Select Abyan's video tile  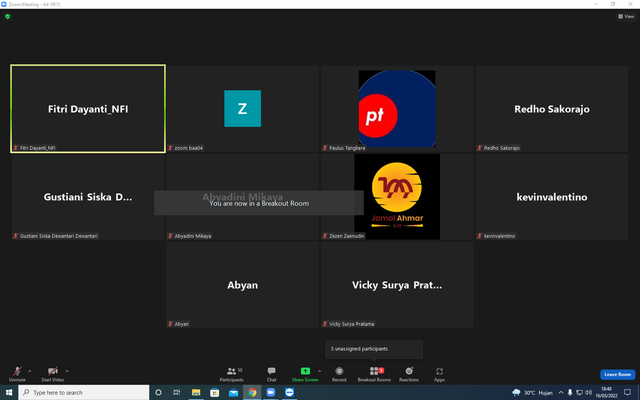pyautogui.click(x=242, y=285)
